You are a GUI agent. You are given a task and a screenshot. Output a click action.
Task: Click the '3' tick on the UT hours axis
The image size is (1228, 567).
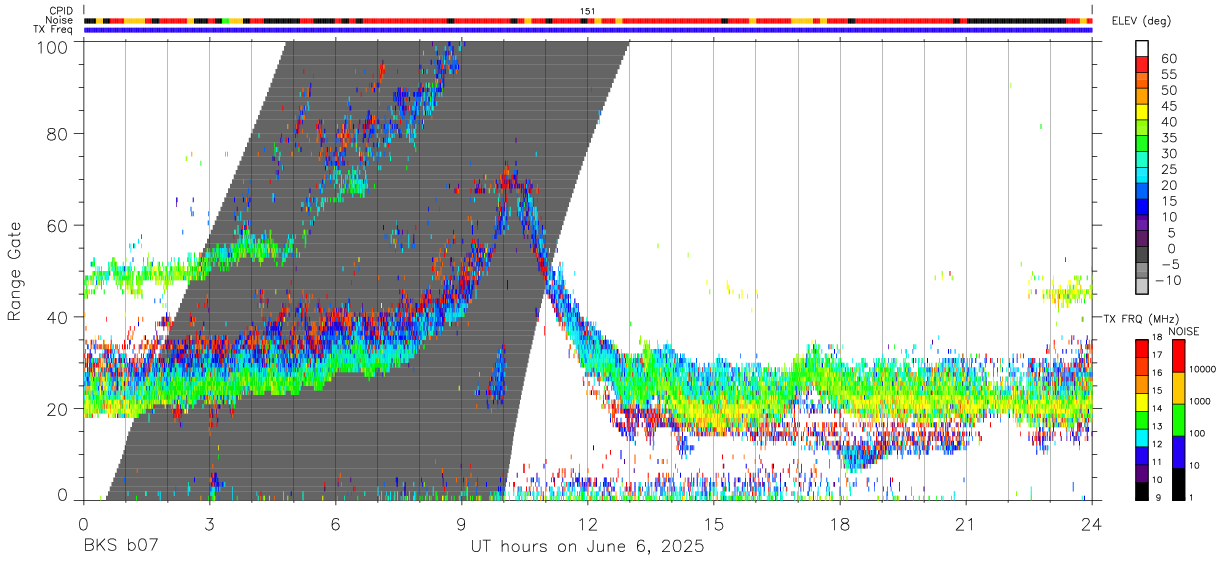point(209,523)
